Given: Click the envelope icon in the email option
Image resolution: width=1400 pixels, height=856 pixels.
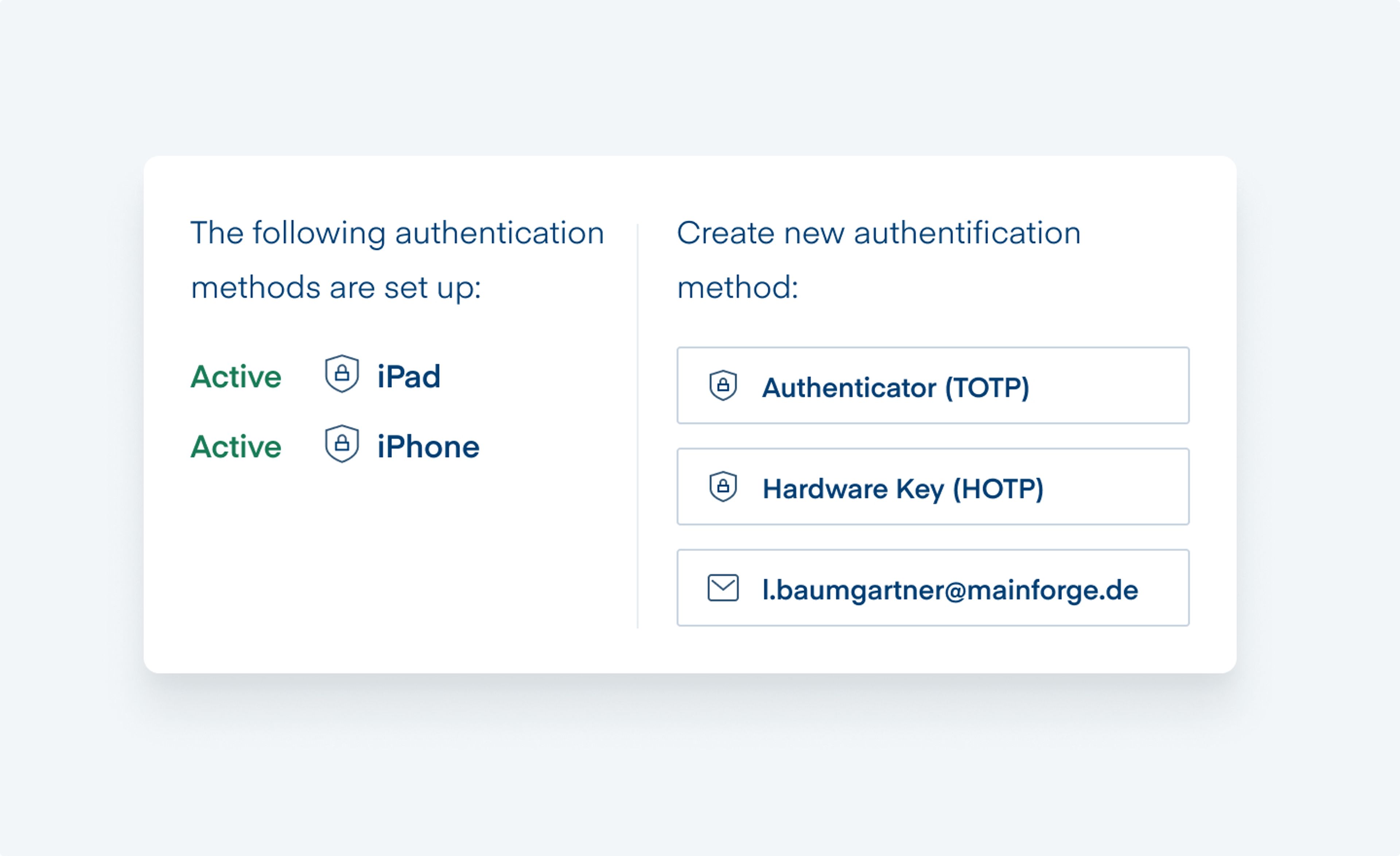Looking at the screenshot, I should [x=723, y=588].
